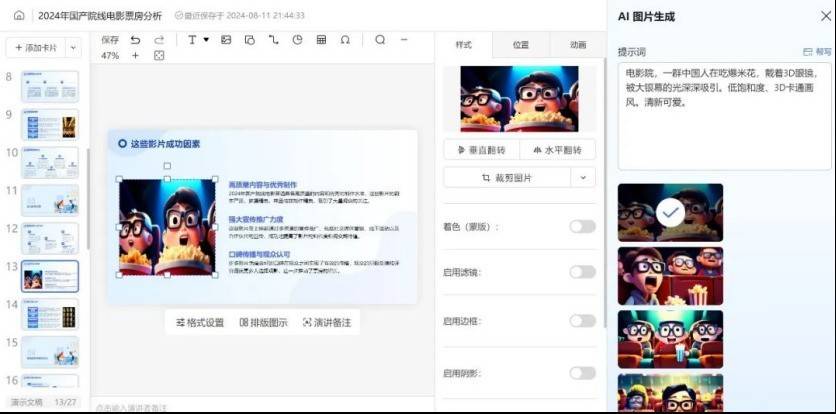Undo the last action
Image resolution: width=836 pixels, height=414 pixels.
pyautogui.click(x=135, y=40)
